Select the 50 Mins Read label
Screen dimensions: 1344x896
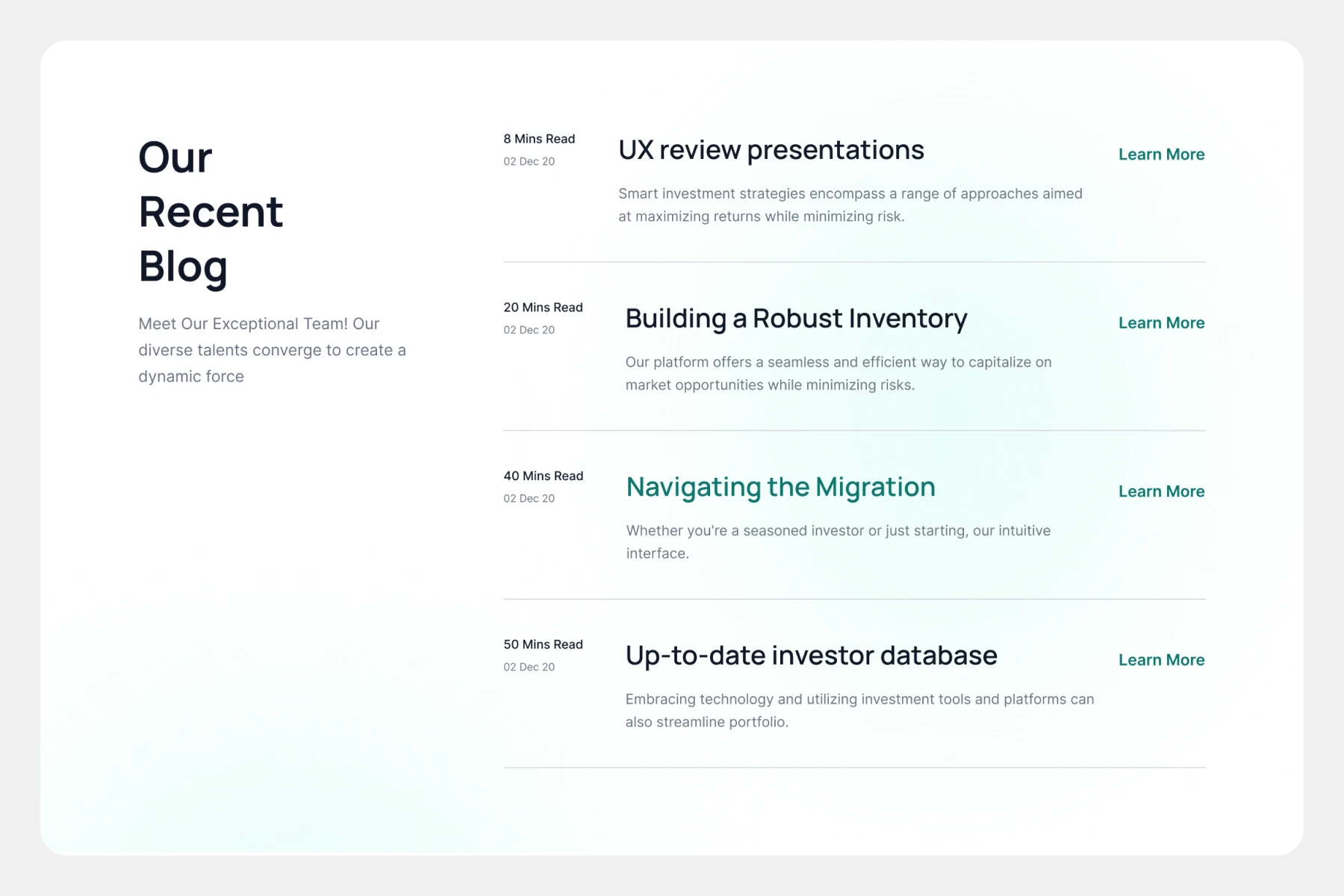[x=543, y=644]
